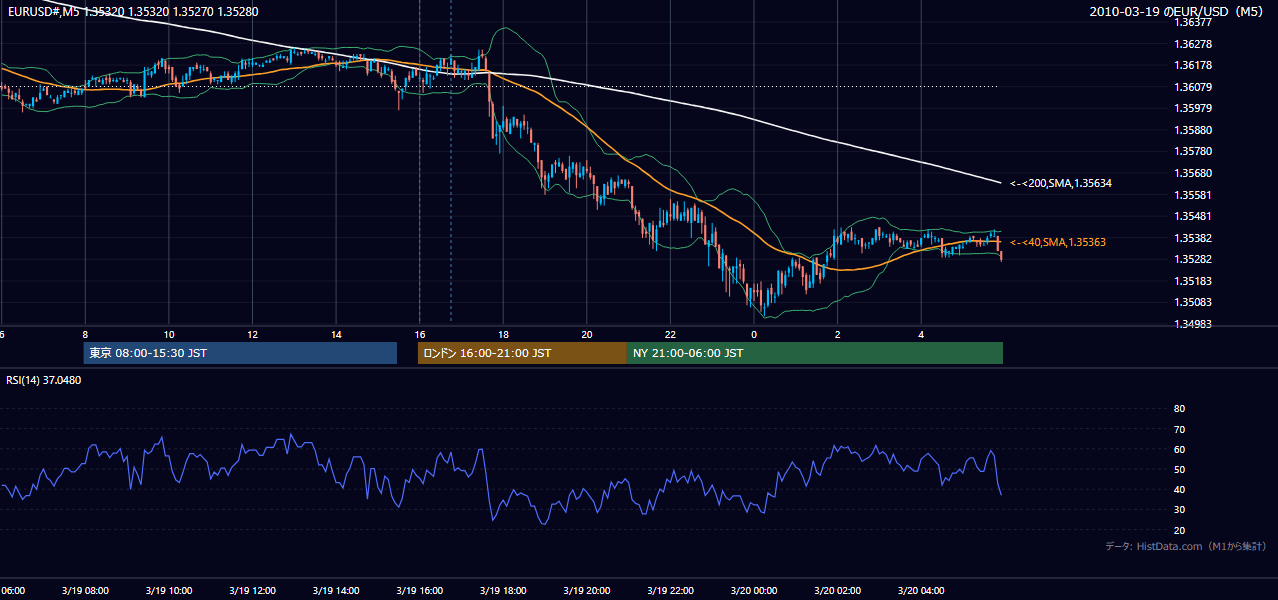The height and width of the screenshot is (600, 1278).
Task: Click hour mark 0 under price chart
Action: pyautogui.click(x=755, y=335)
